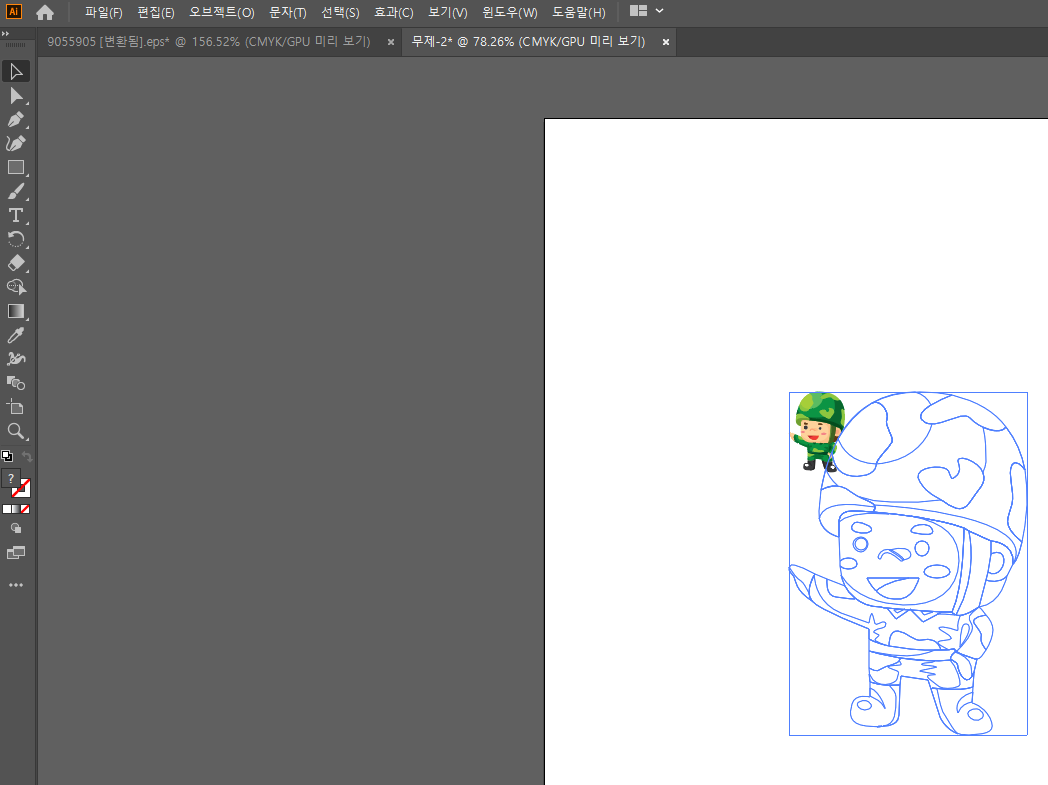The image size is (1048, 785).
Task: Select the Paintbrush tool
Action: pyautogui.click(x=16, y=192)
